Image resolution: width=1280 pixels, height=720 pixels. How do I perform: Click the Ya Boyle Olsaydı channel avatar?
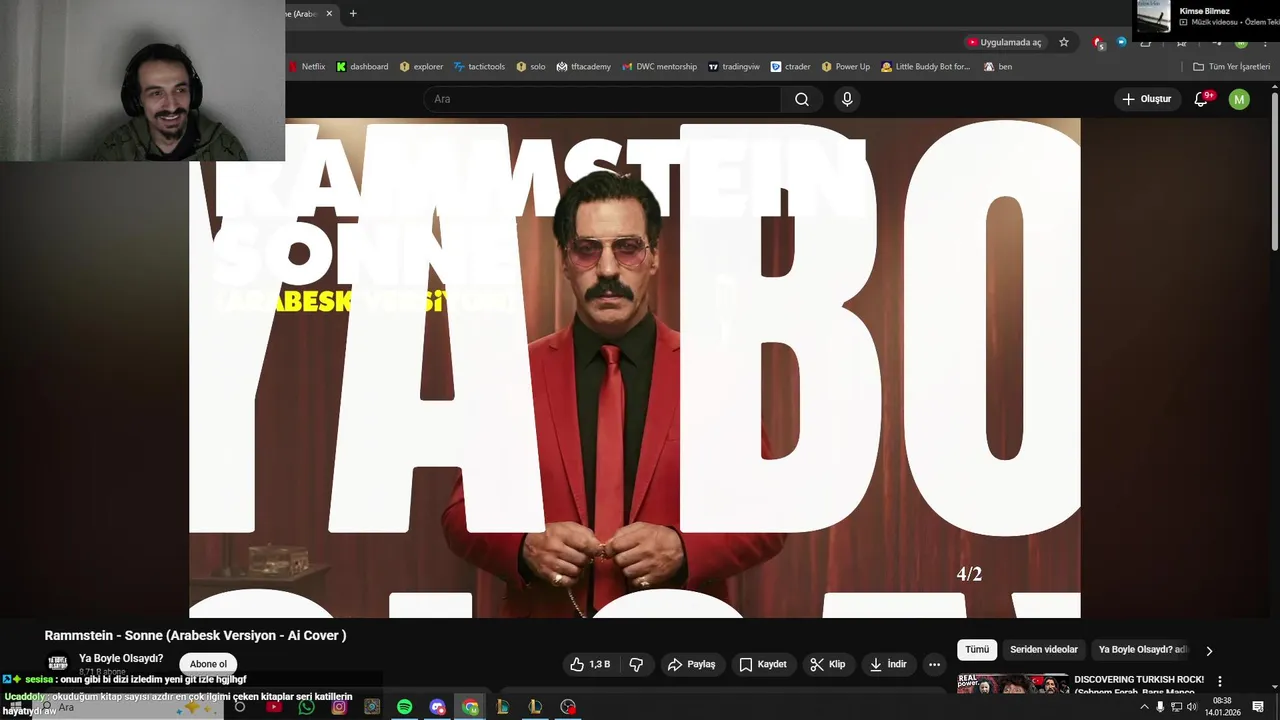[x=58, y=664]
